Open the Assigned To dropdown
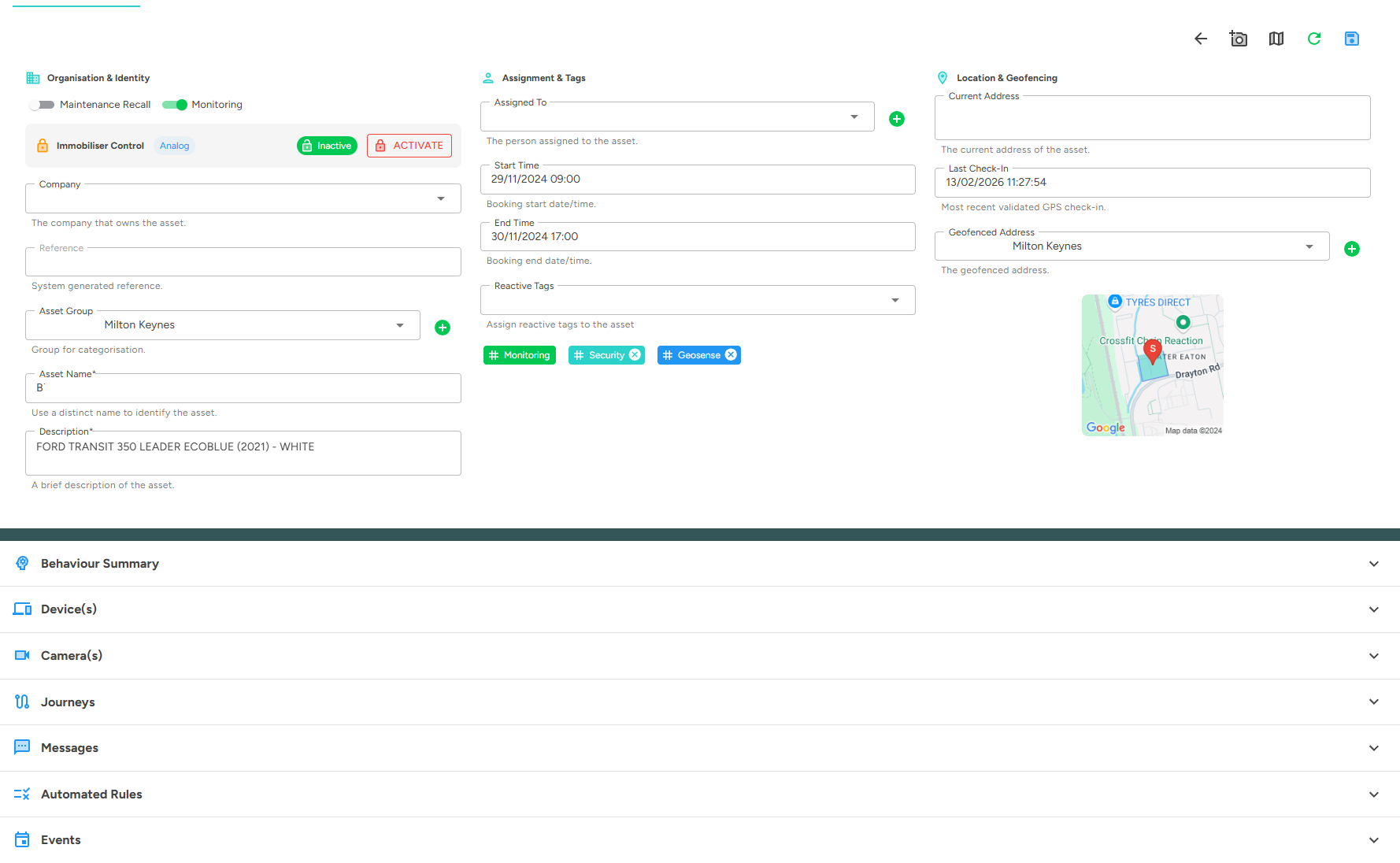 pos(677,117)
